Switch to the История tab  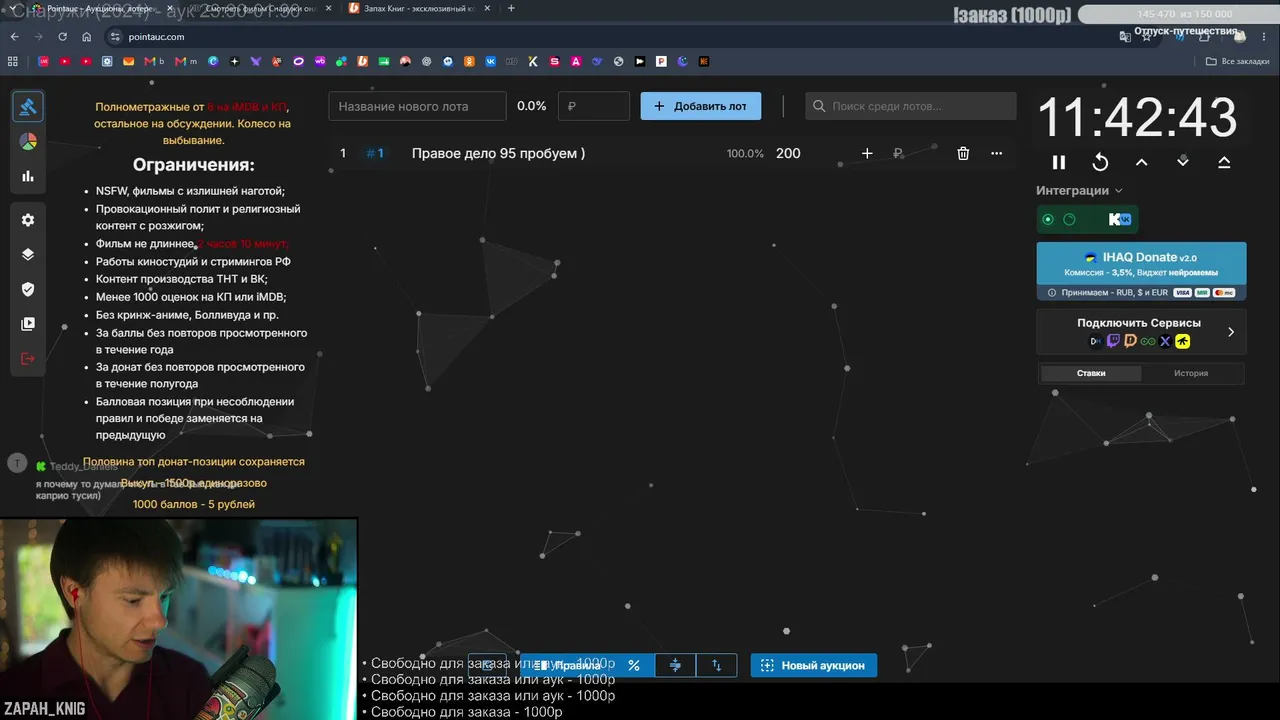click(x=1191, y=373)
